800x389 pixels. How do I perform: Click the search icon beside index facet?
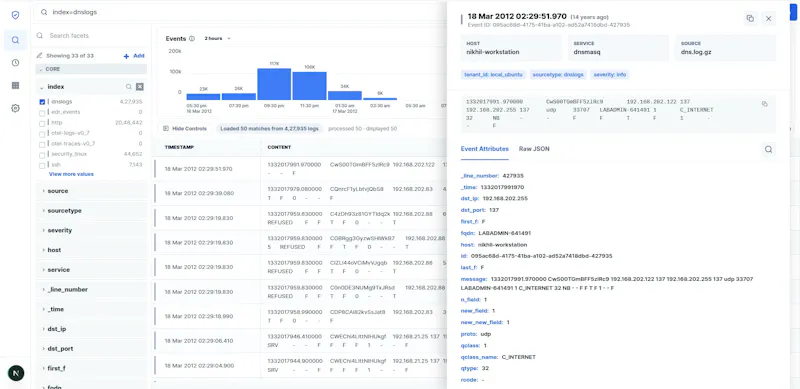(x=129, y=87)
